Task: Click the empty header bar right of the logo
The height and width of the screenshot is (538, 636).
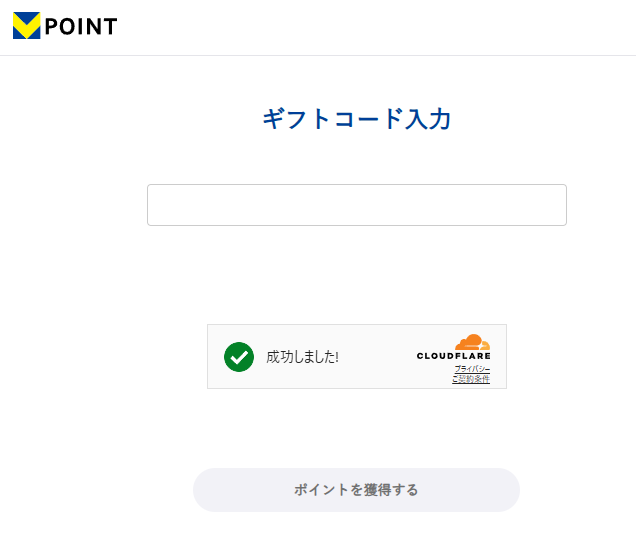Action: point(380,27)
